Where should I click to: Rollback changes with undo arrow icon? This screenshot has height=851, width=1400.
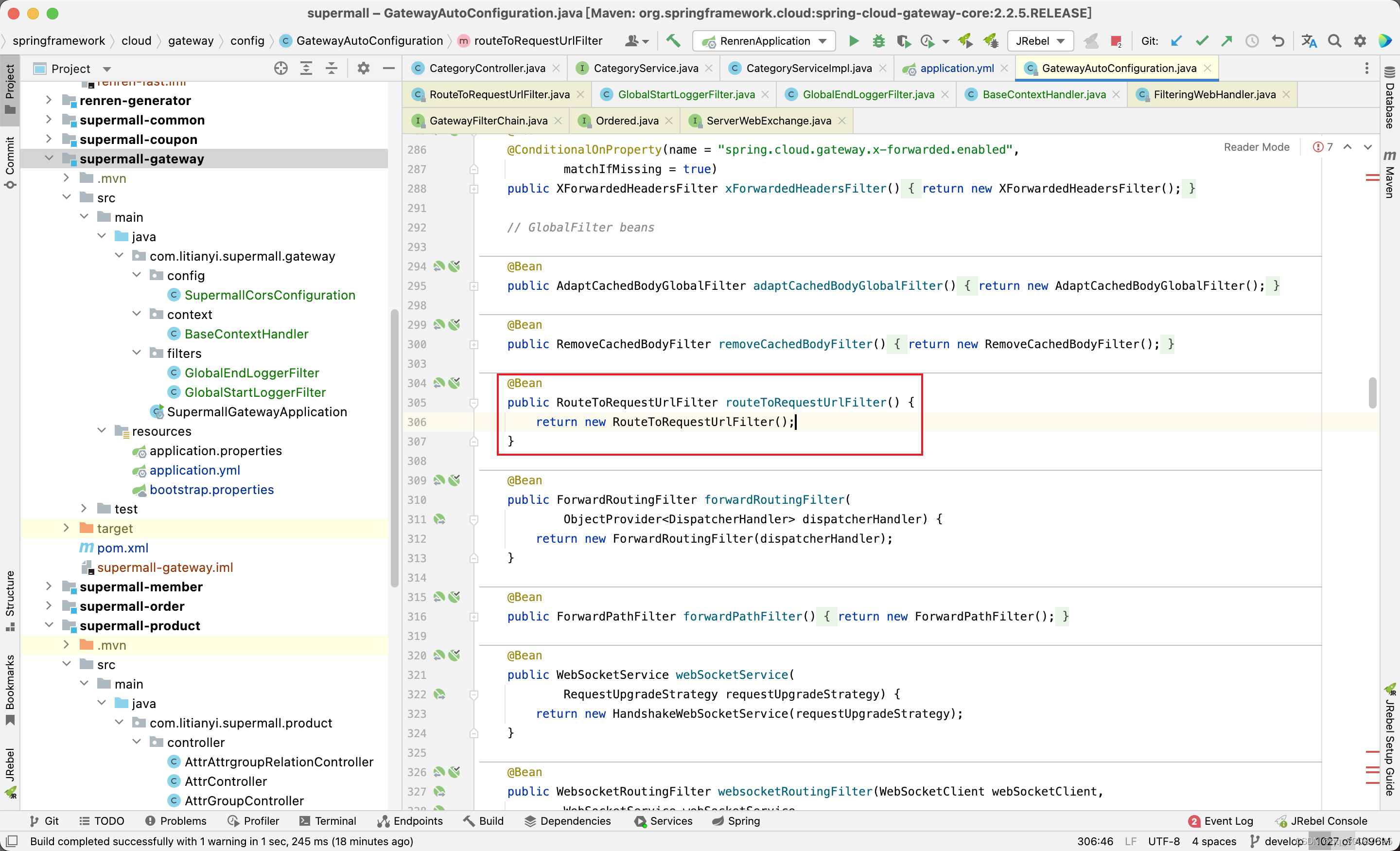[1277, 41]
